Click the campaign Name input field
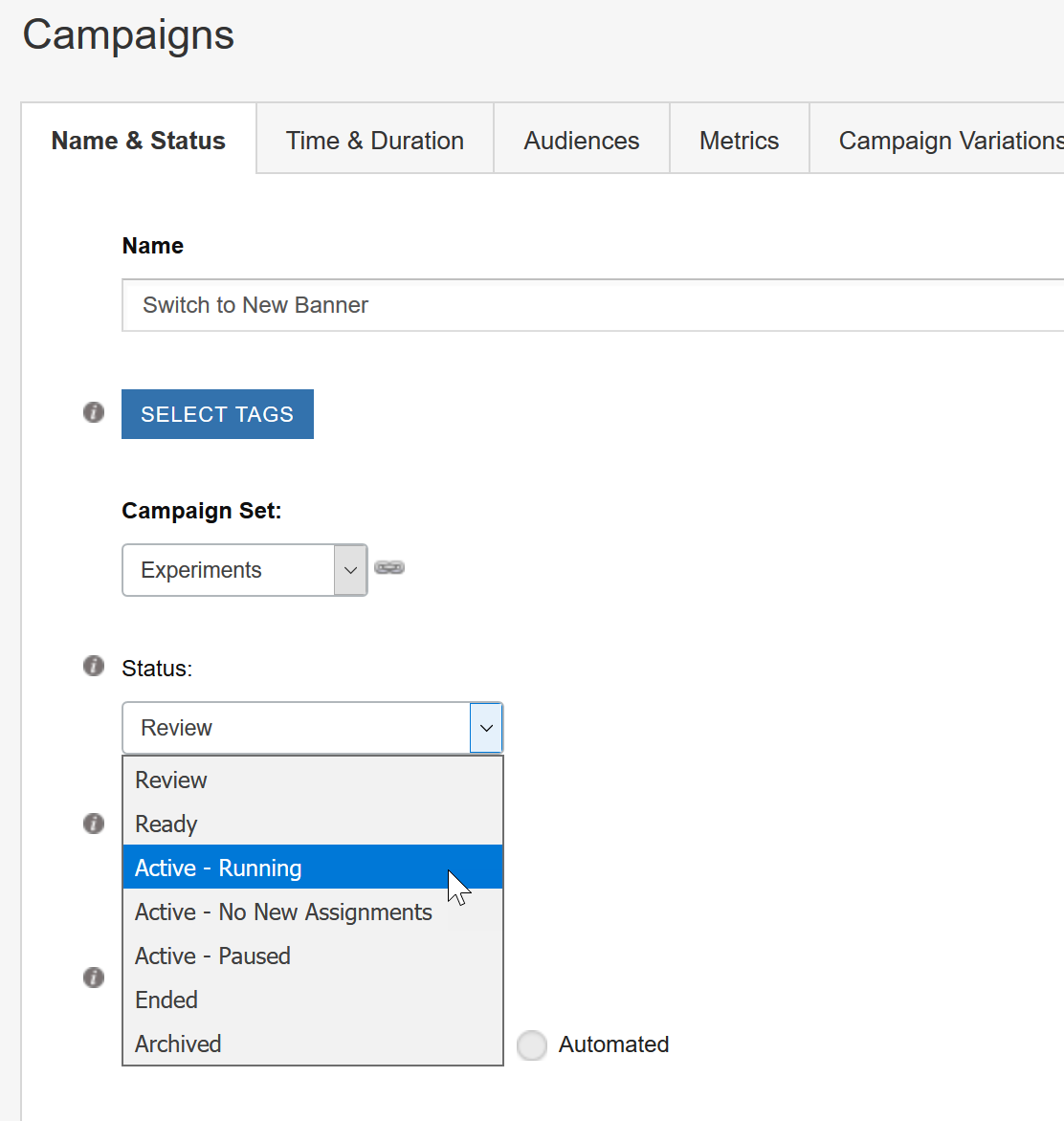1064x1121 pixels. coord(478,304)
